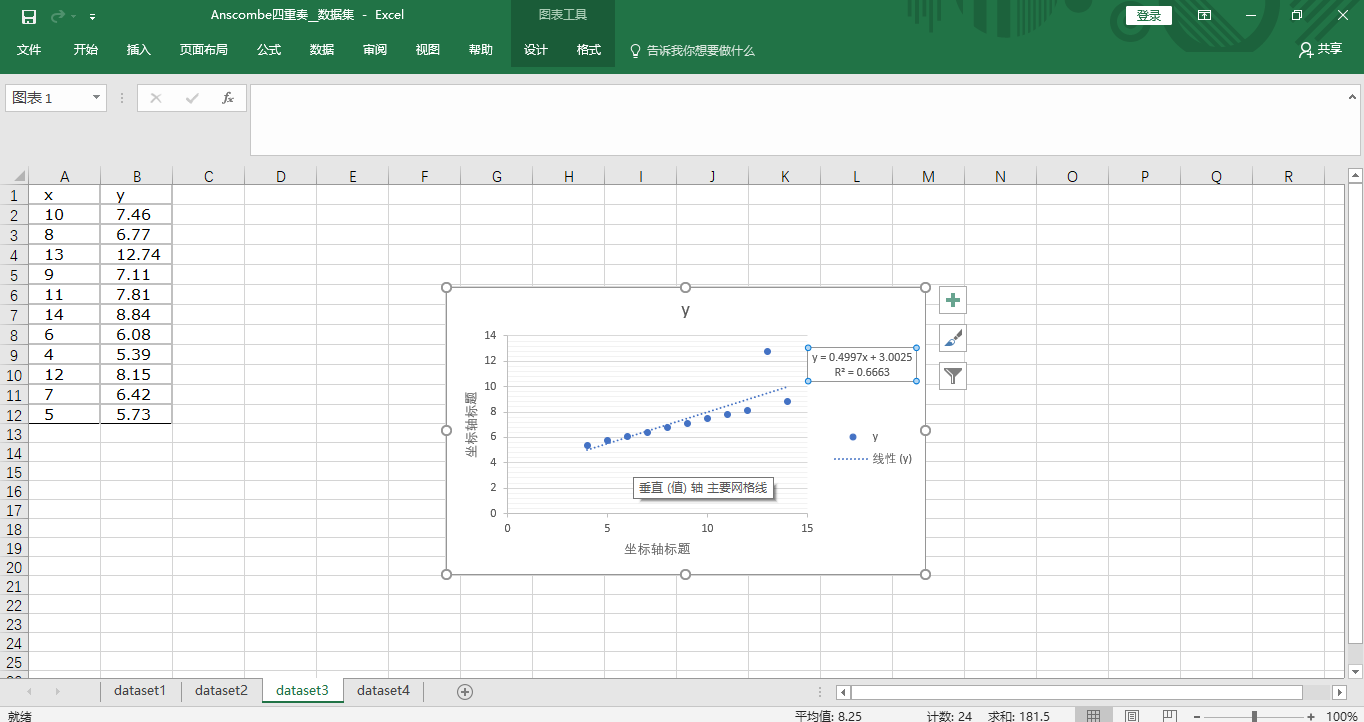Expand the Name Box dropdown showing 图表 1

97,98
